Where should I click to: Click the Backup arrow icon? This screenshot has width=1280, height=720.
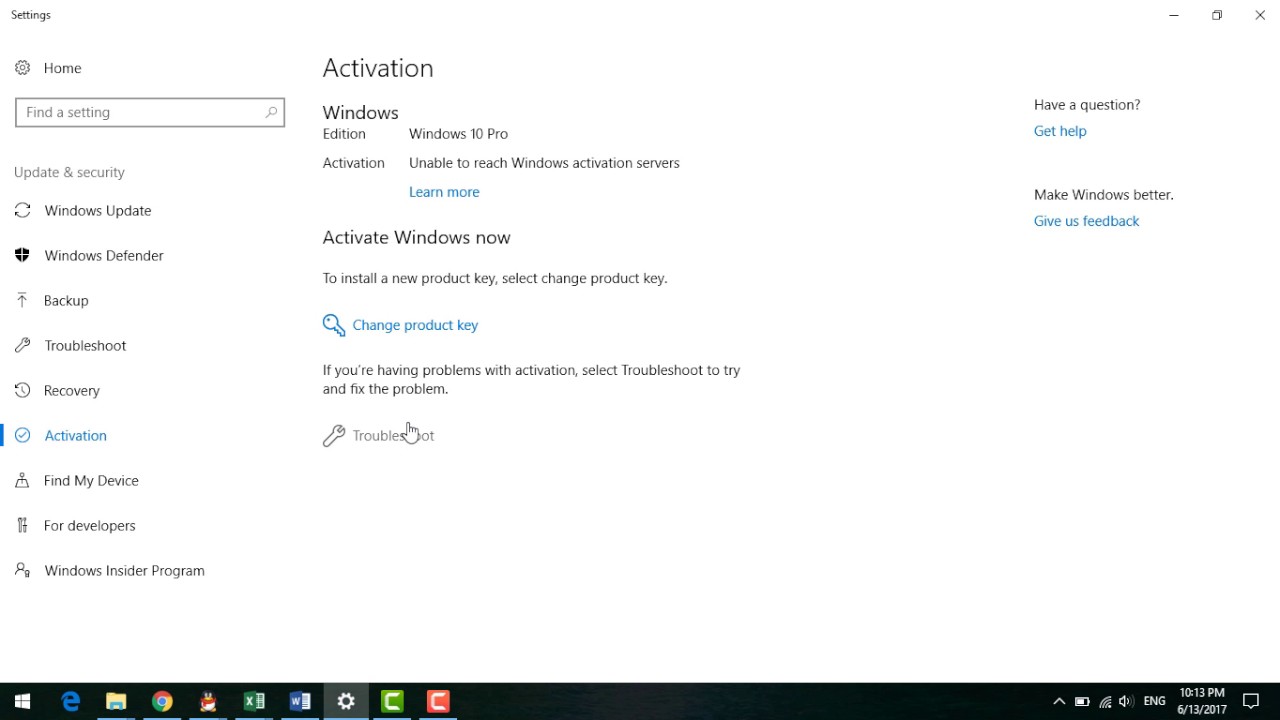(22, 300)
